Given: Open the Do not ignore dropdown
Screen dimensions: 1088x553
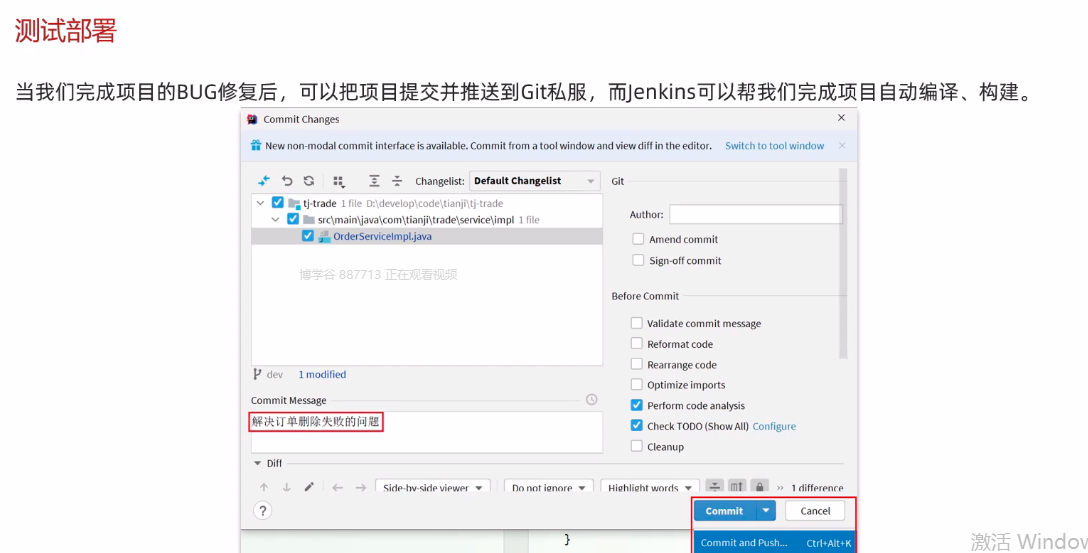Looking at the screenshot, I should [x=549, y=487].
